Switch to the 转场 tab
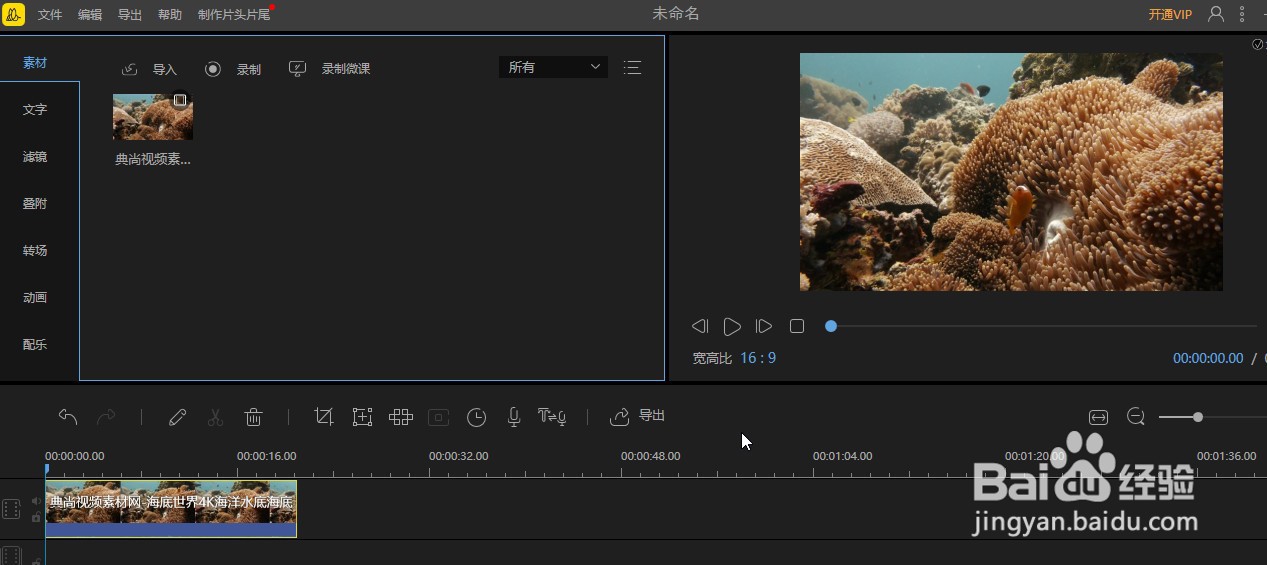The height and width of the screenshot is (565, 1267). (35, 250)
